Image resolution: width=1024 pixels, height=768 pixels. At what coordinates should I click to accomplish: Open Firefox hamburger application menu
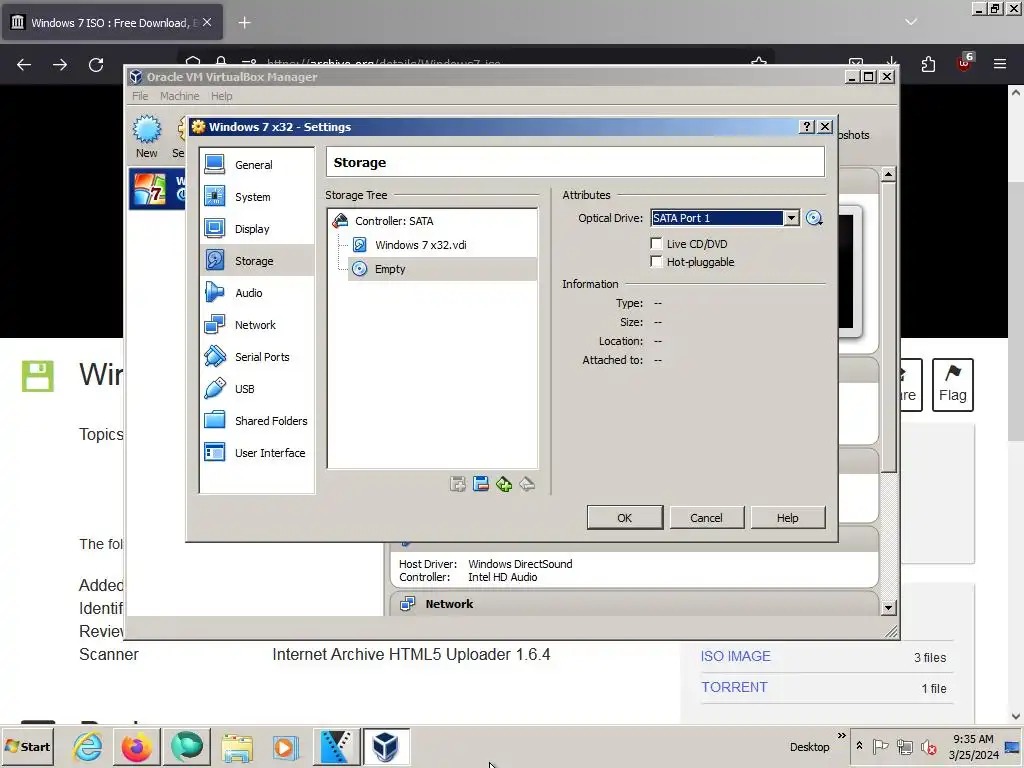click(x=1000, y=64)
